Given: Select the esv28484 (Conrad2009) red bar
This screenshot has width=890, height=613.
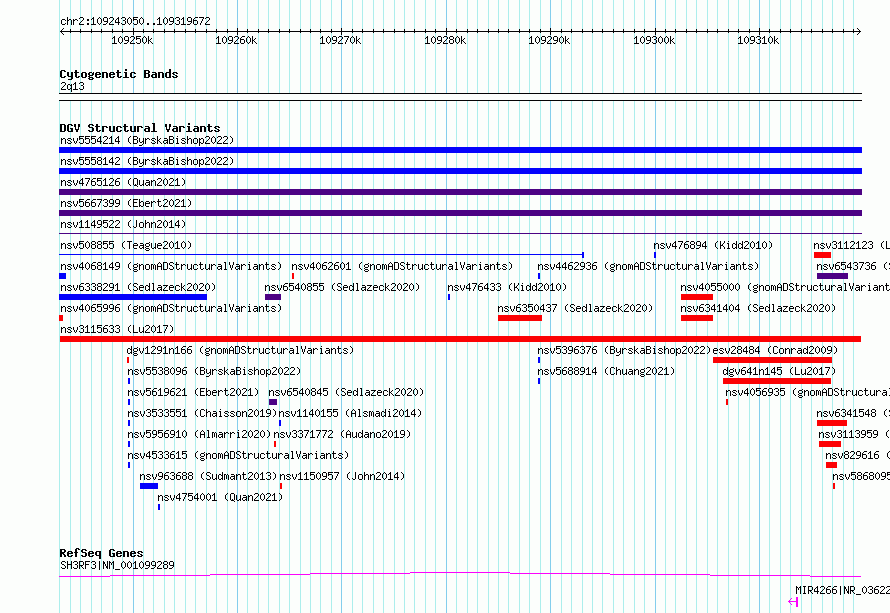Looking at the screenshot, I should tap(773, 360).
